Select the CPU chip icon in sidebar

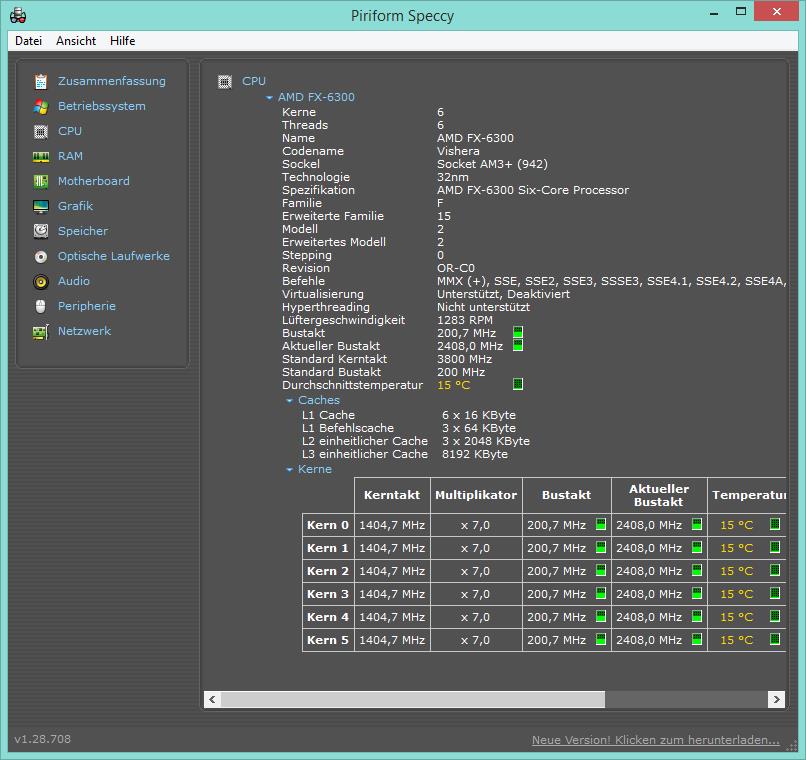click(x=41, y=132)
